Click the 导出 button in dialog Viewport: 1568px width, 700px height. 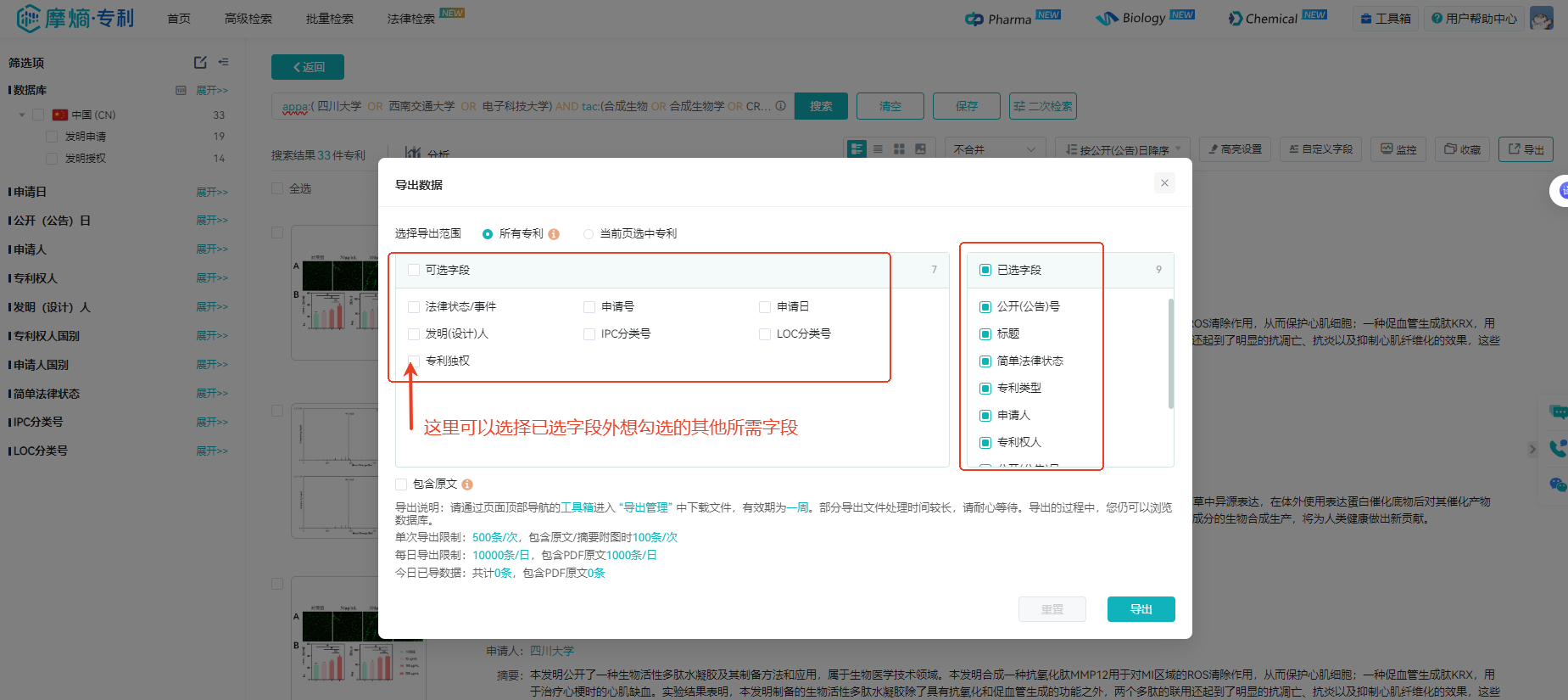[x=1141, y=609]
